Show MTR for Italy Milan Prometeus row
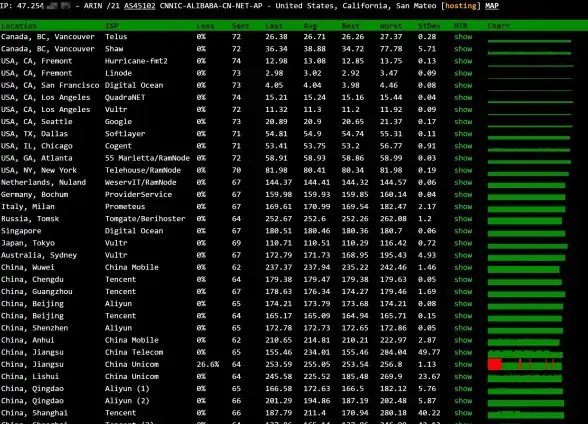This screenshot has height=424, width=588. (x=463, y=206)
